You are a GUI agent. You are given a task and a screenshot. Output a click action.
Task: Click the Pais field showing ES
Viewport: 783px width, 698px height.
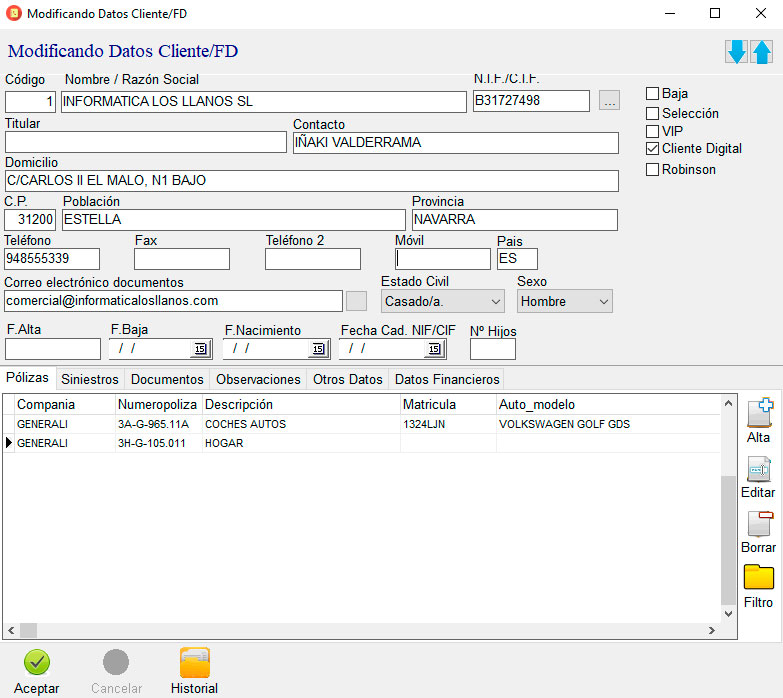pos(518,259)
